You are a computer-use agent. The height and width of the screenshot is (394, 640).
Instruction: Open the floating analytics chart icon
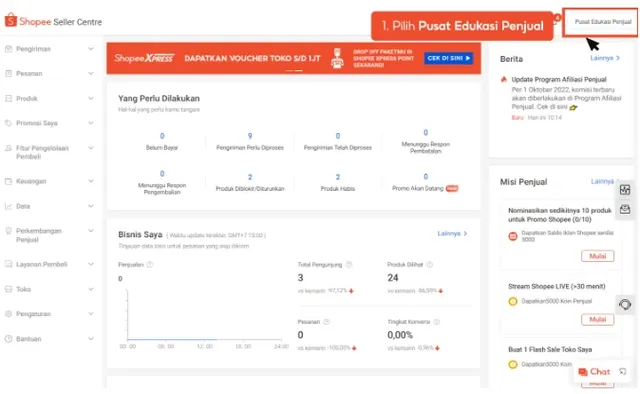(624, 190)
